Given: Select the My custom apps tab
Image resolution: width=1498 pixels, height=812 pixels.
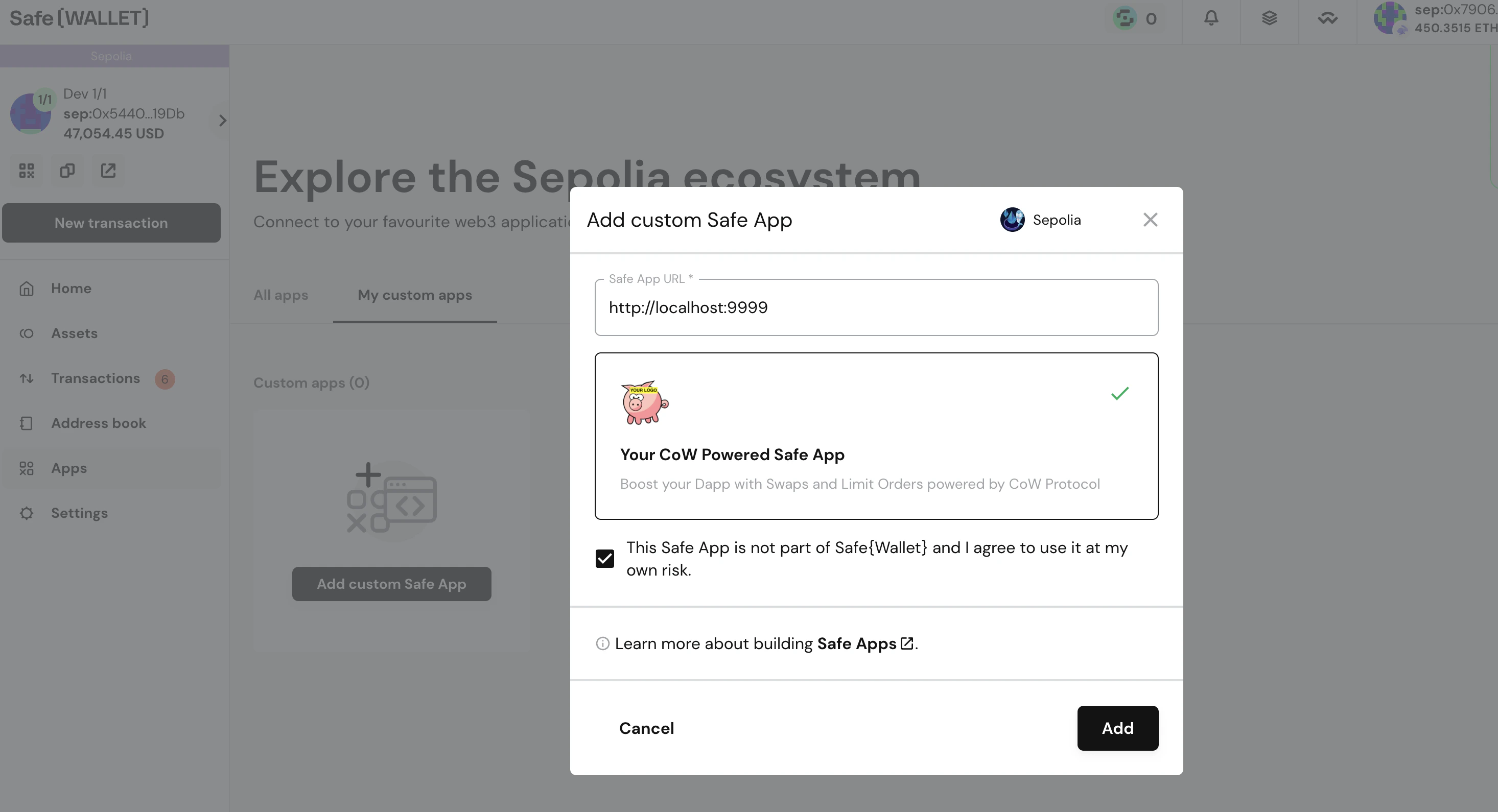Looking at the screenshot, I should (415, 295).
